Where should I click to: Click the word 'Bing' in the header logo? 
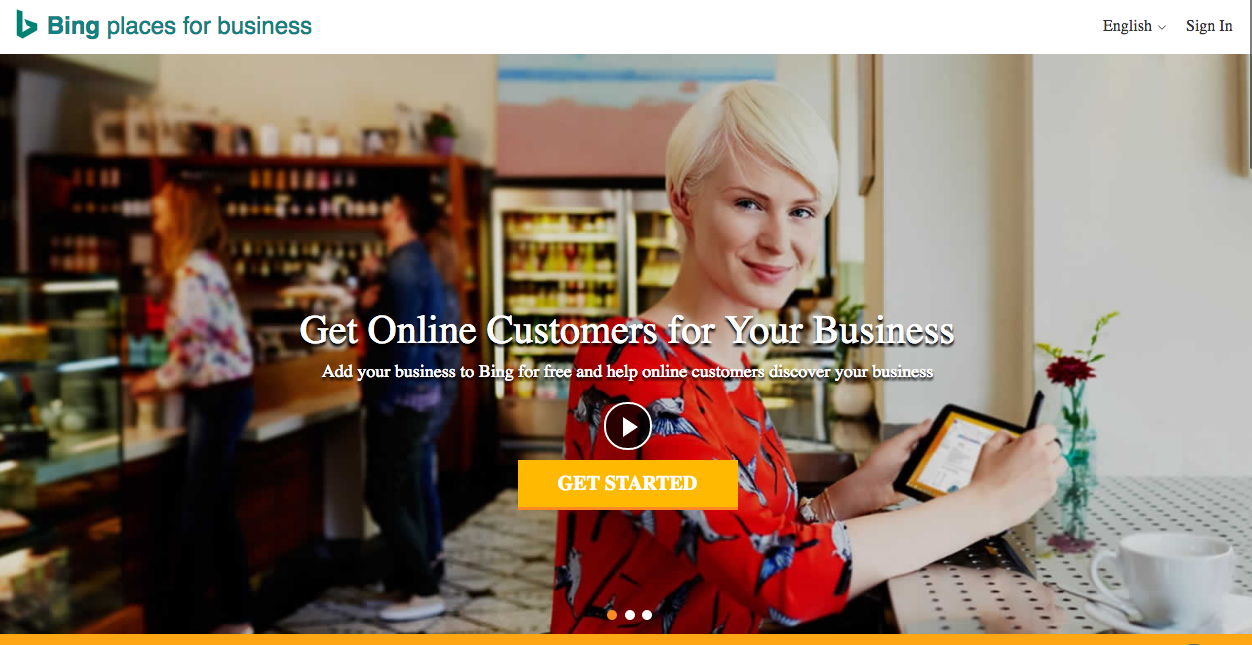[73, 26]
